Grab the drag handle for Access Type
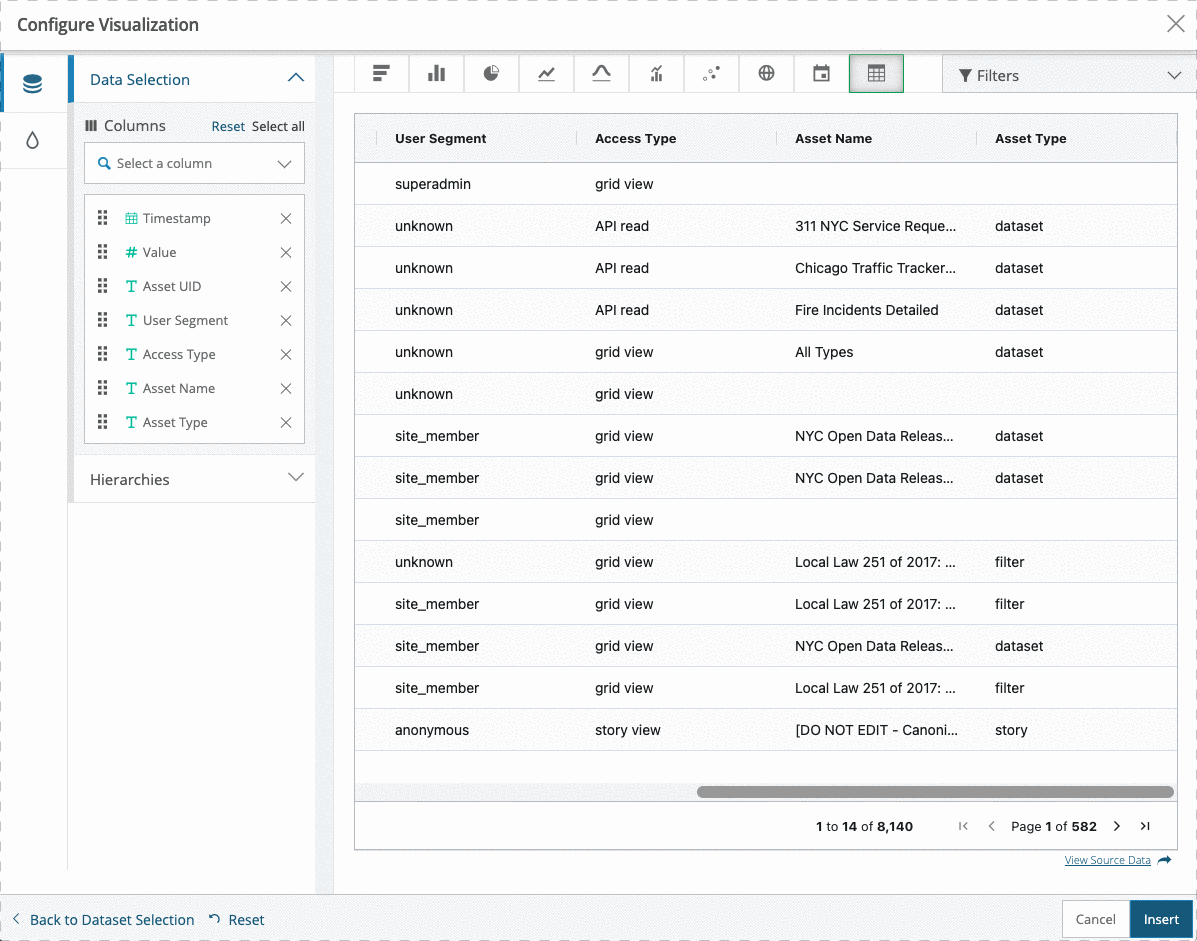This screenshot has width=1197, height=941. coord(102,353)
